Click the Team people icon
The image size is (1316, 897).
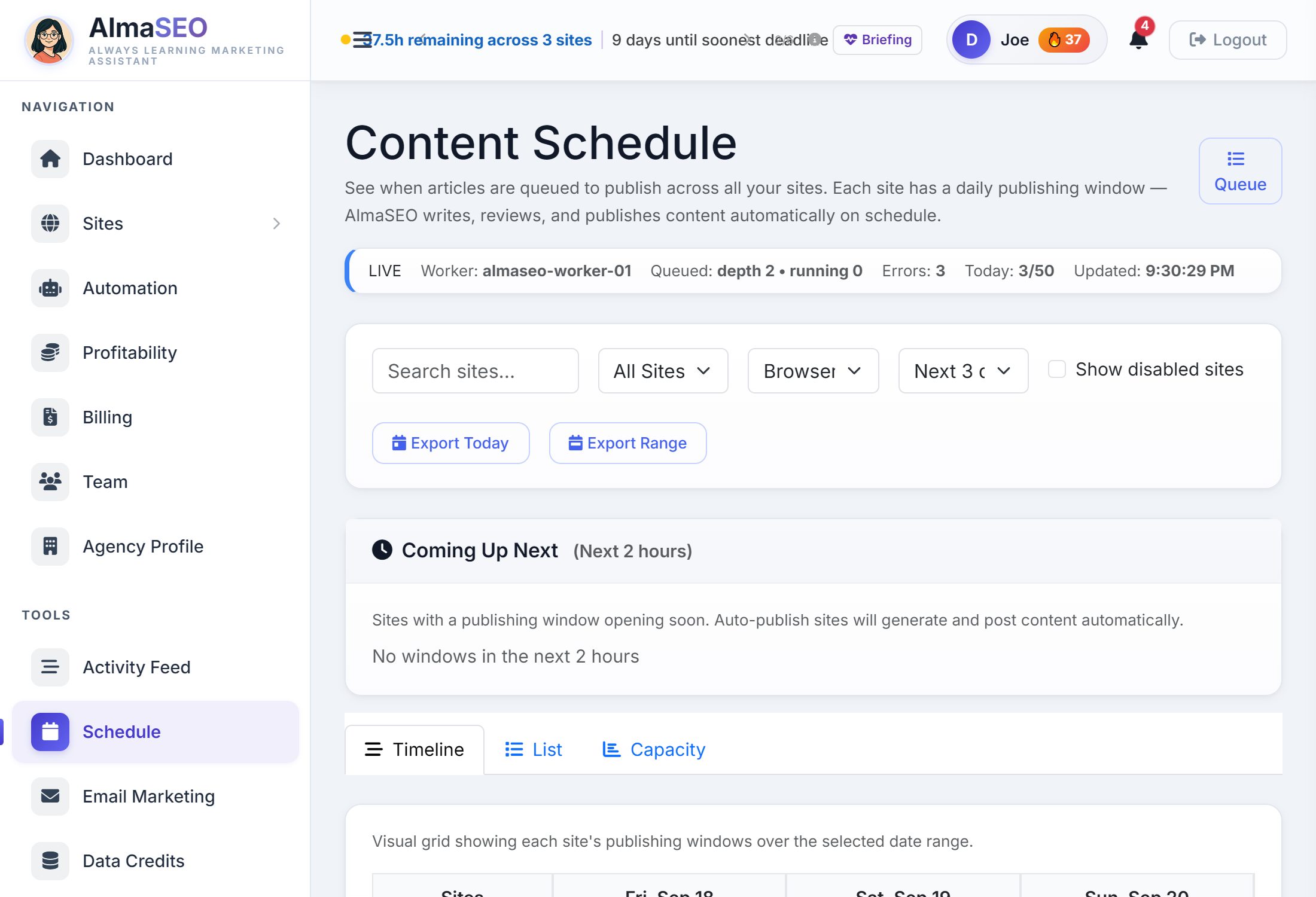pos(50,482)
